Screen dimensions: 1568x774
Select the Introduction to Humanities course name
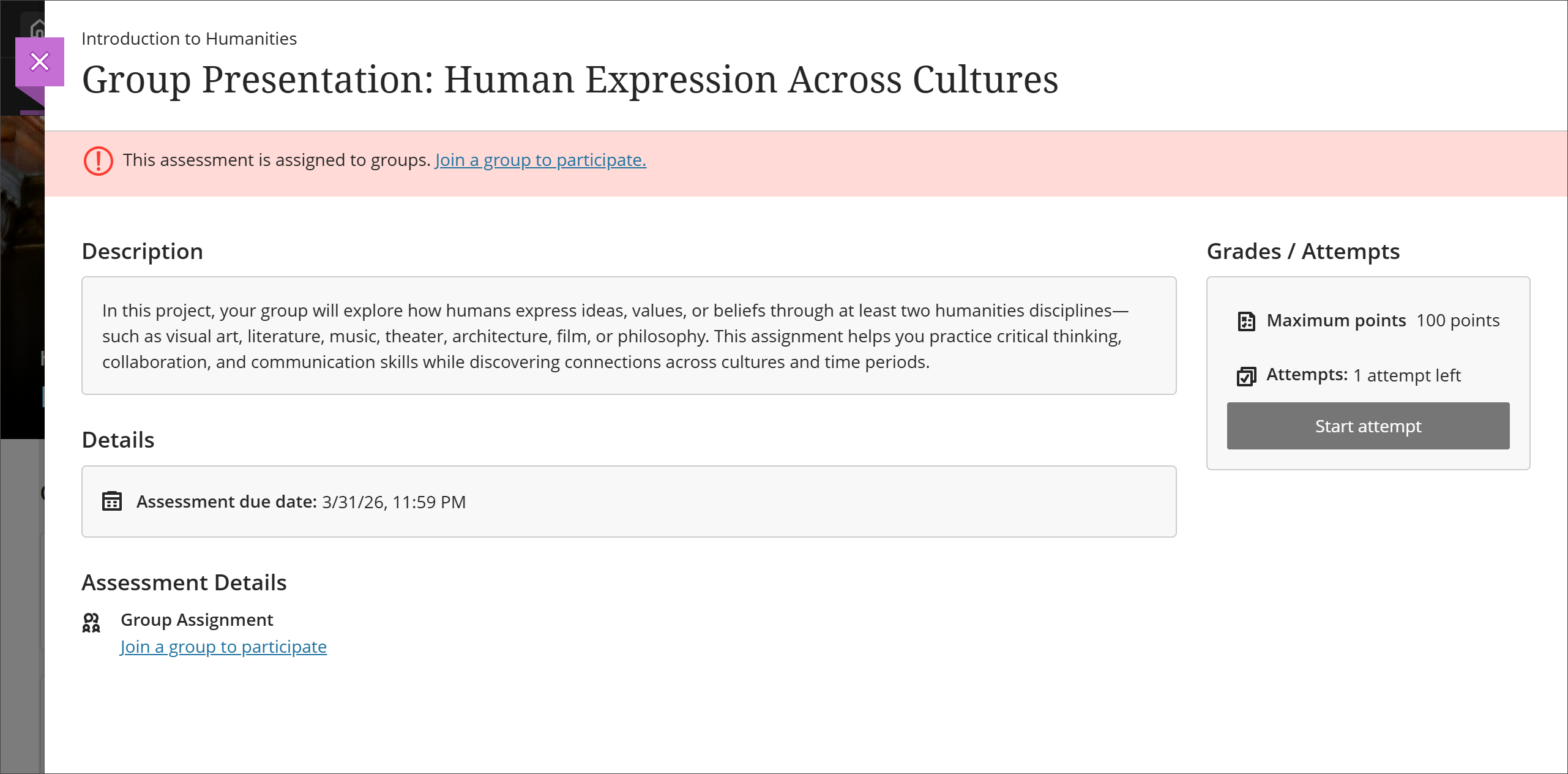pos(189,38)
